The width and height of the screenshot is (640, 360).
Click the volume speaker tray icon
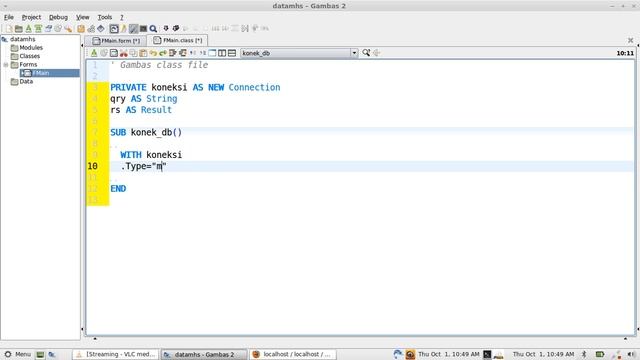click(631, 354)
